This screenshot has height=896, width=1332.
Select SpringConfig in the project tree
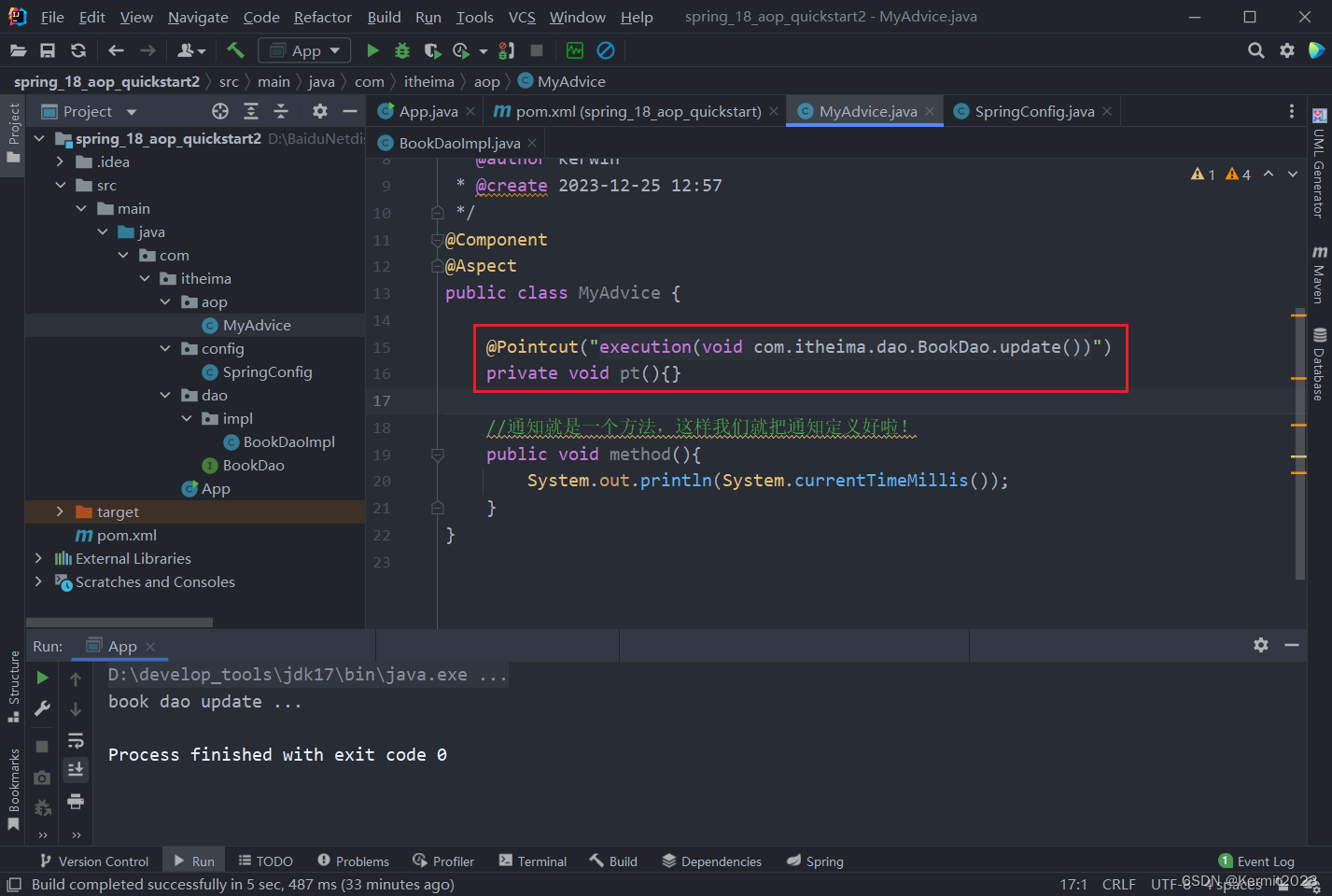[x=267, y=371]
